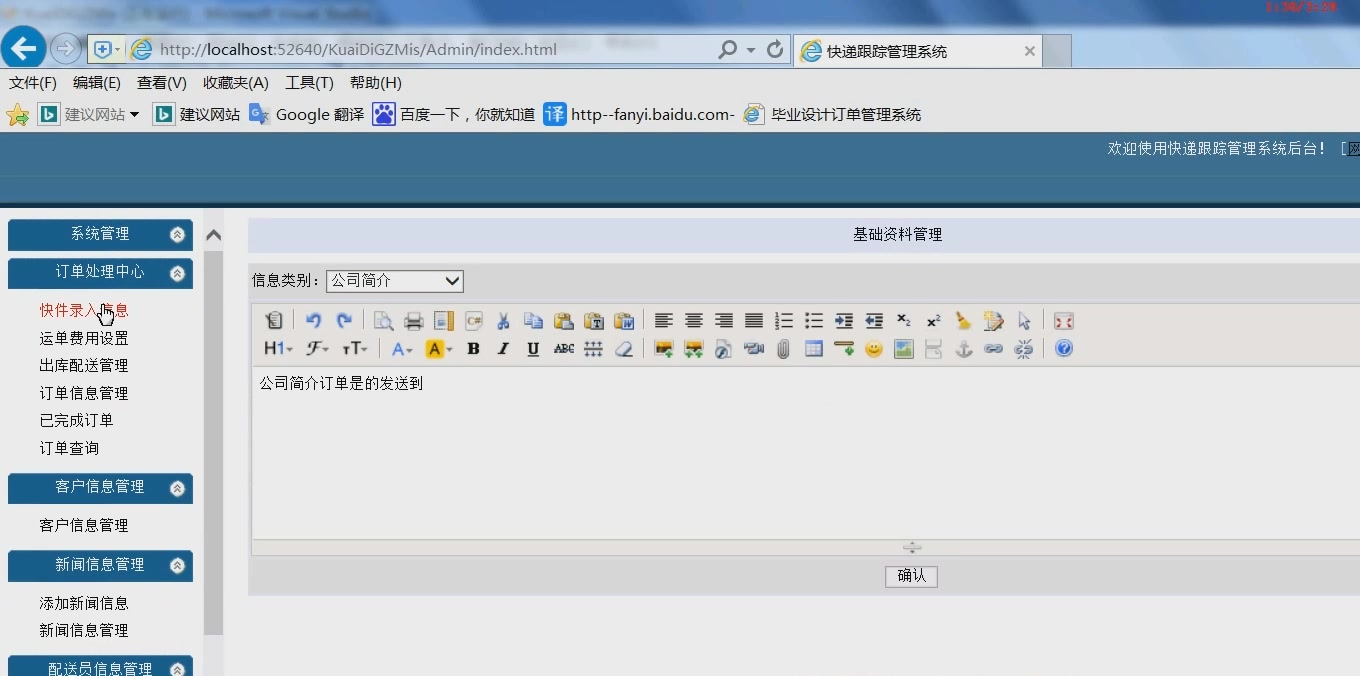Insert a numbered list
The image size is (1360, 676).
[783, 320]
